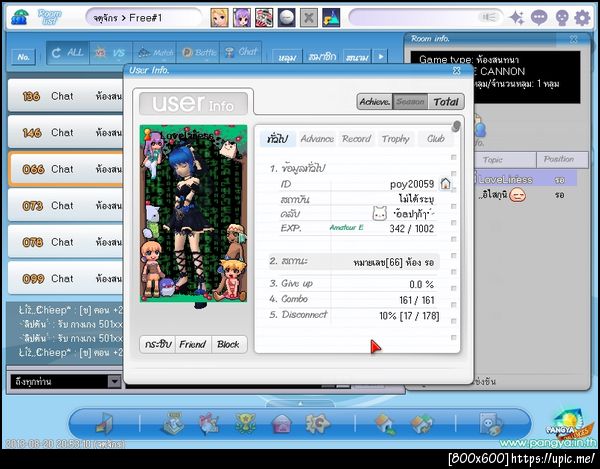Open settings gear icon

pyautogui.click(x=582, y=18)
